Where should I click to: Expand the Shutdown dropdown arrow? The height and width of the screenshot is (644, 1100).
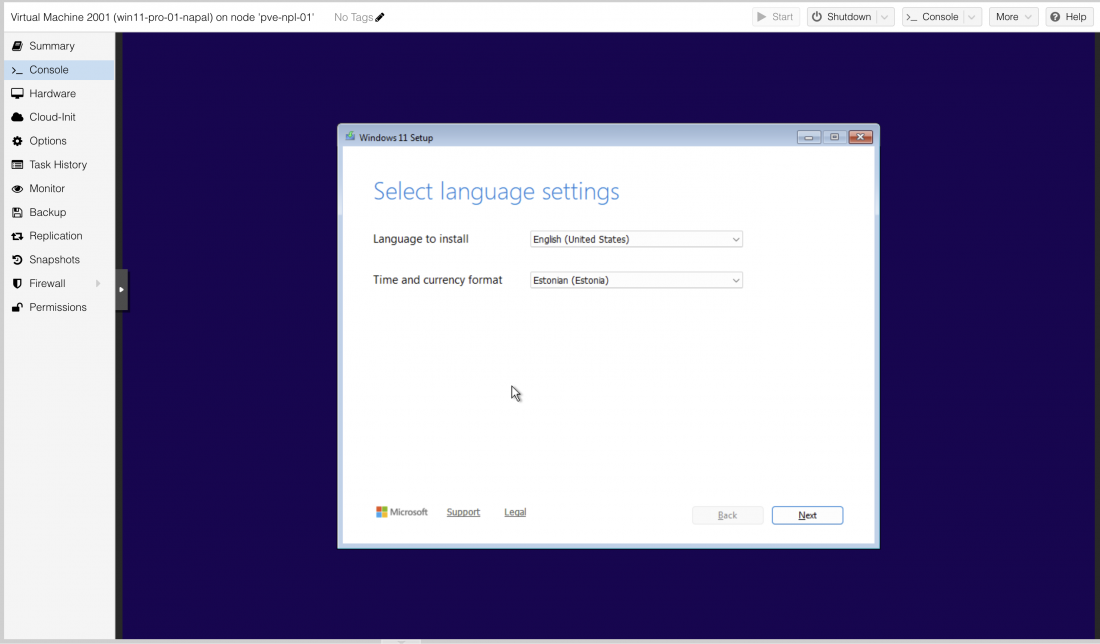click(885, 17)
